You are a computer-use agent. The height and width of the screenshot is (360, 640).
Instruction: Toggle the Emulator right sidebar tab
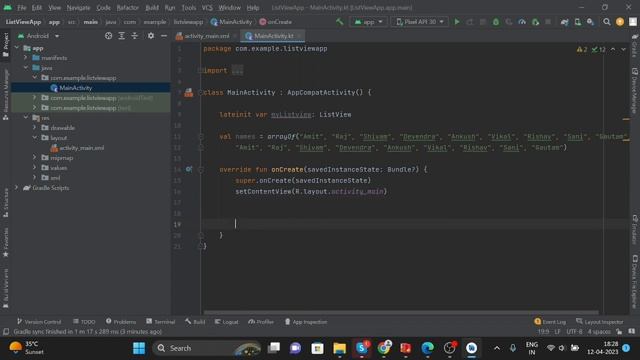[x=635, y=229]
